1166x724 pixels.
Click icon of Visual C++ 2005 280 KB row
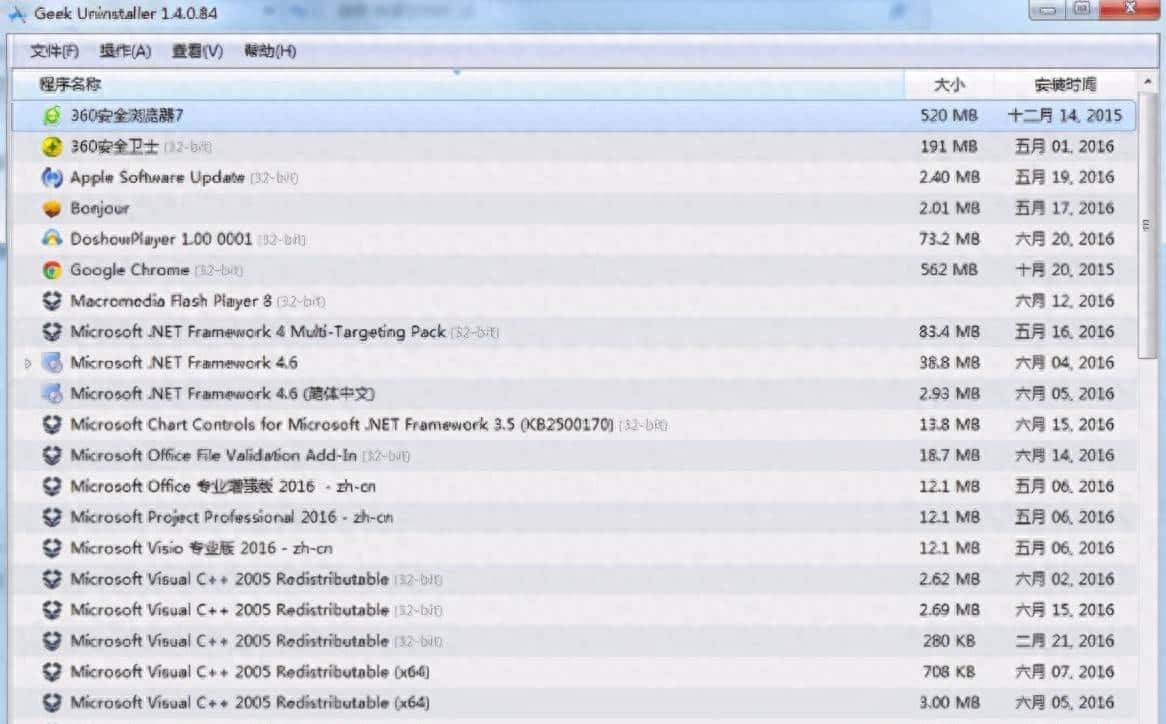tap(51, 641)
